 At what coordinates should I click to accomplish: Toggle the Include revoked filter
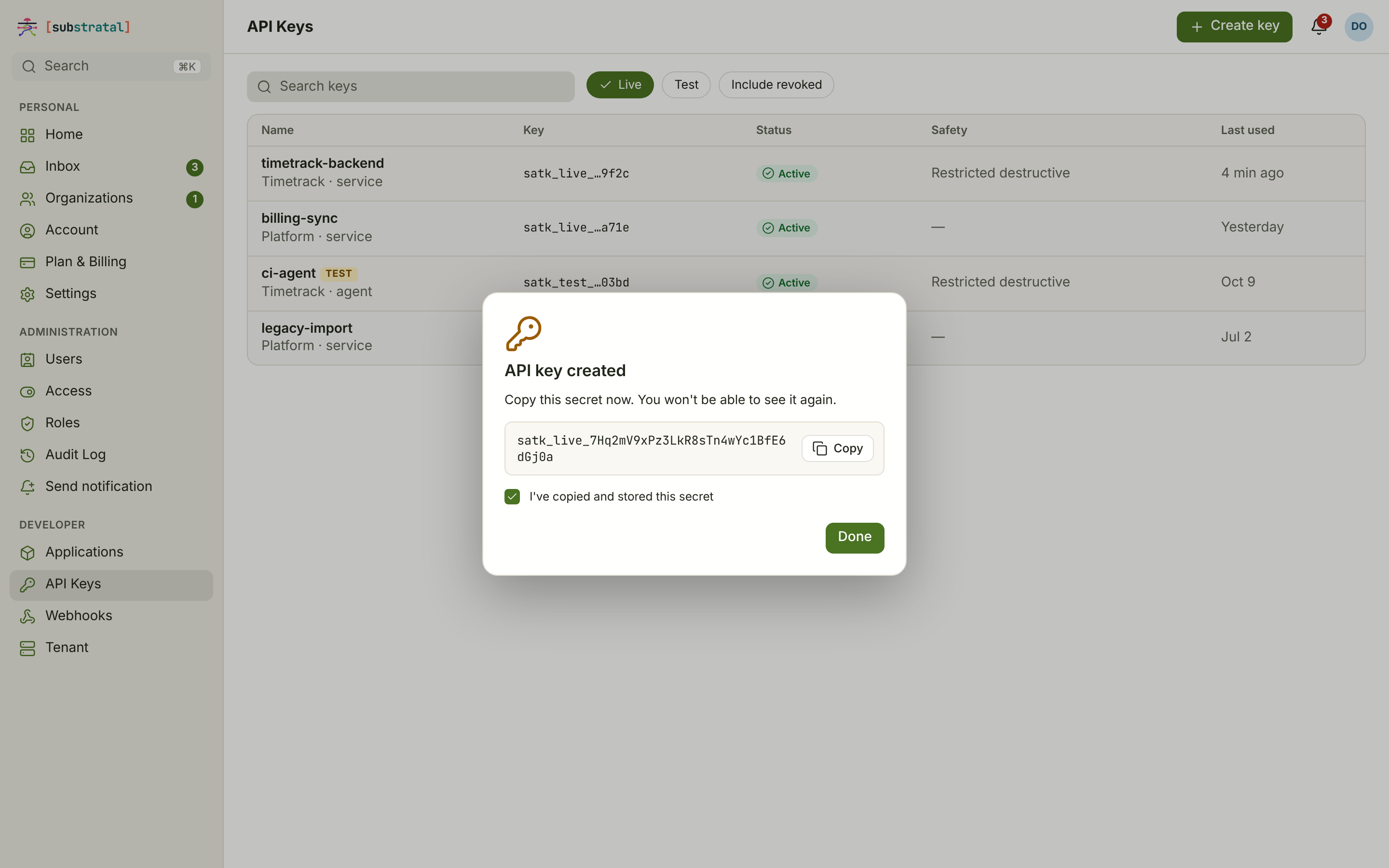[x=776, y=85]
